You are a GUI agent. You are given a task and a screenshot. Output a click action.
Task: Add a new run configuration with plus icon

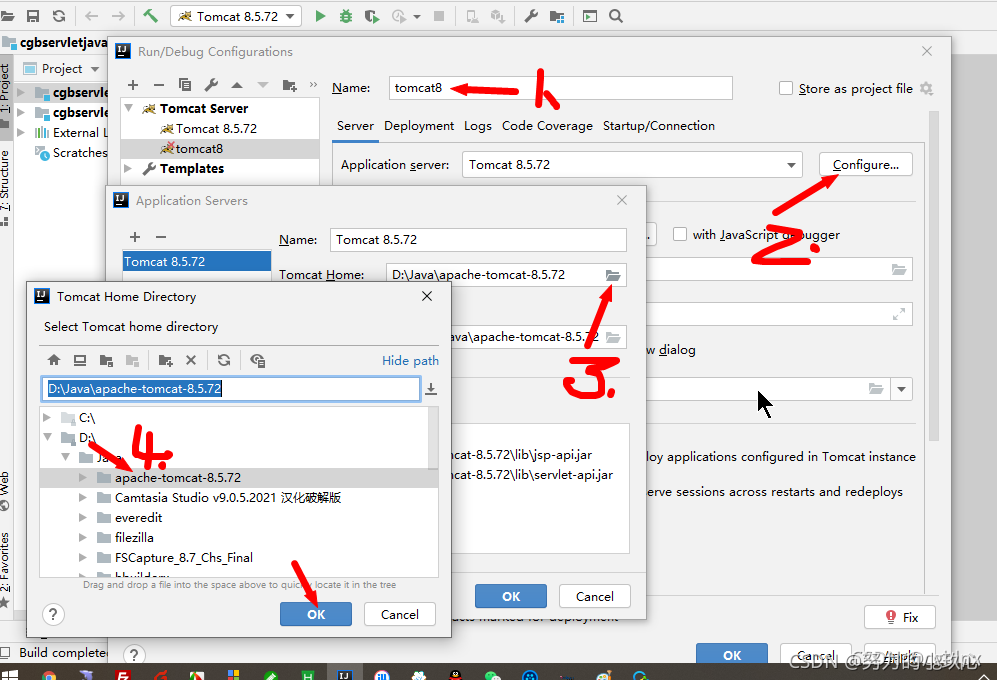[133, 86]
